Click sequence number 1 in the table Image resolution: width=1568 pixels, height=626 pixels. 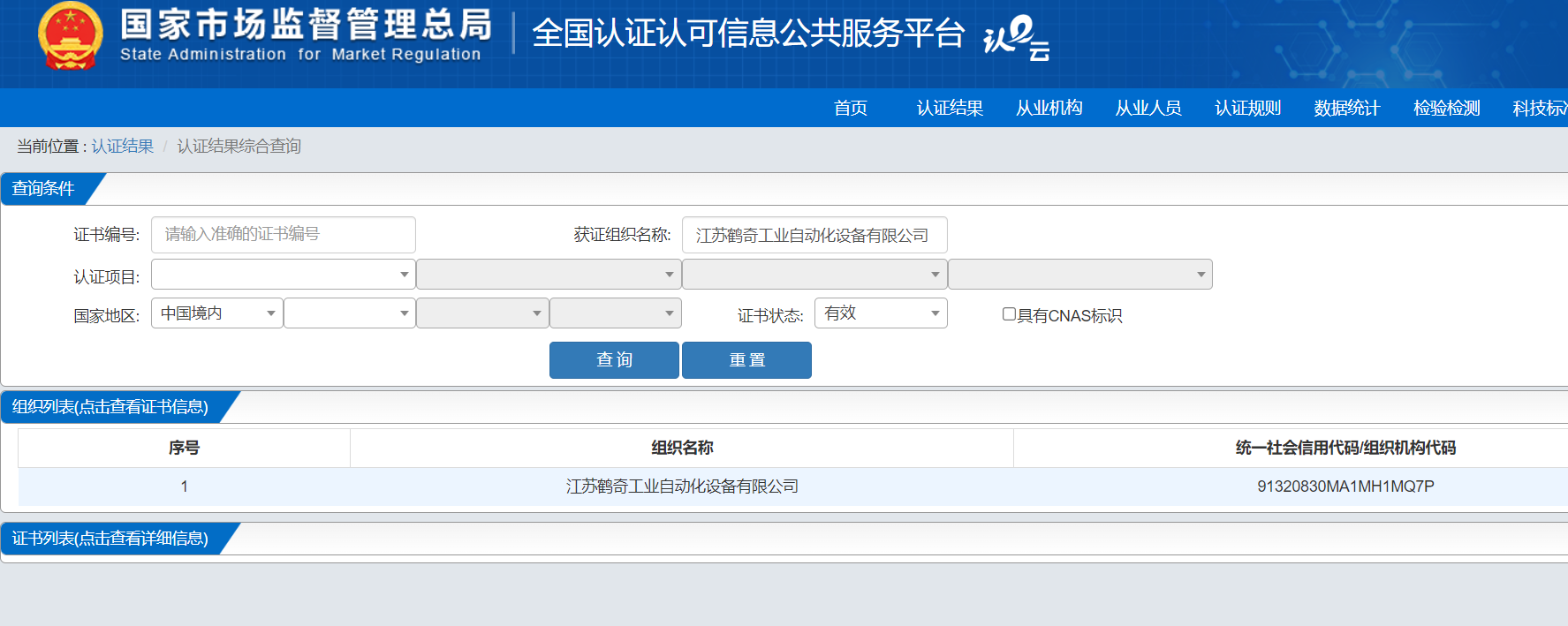click(x=184, y=486)
